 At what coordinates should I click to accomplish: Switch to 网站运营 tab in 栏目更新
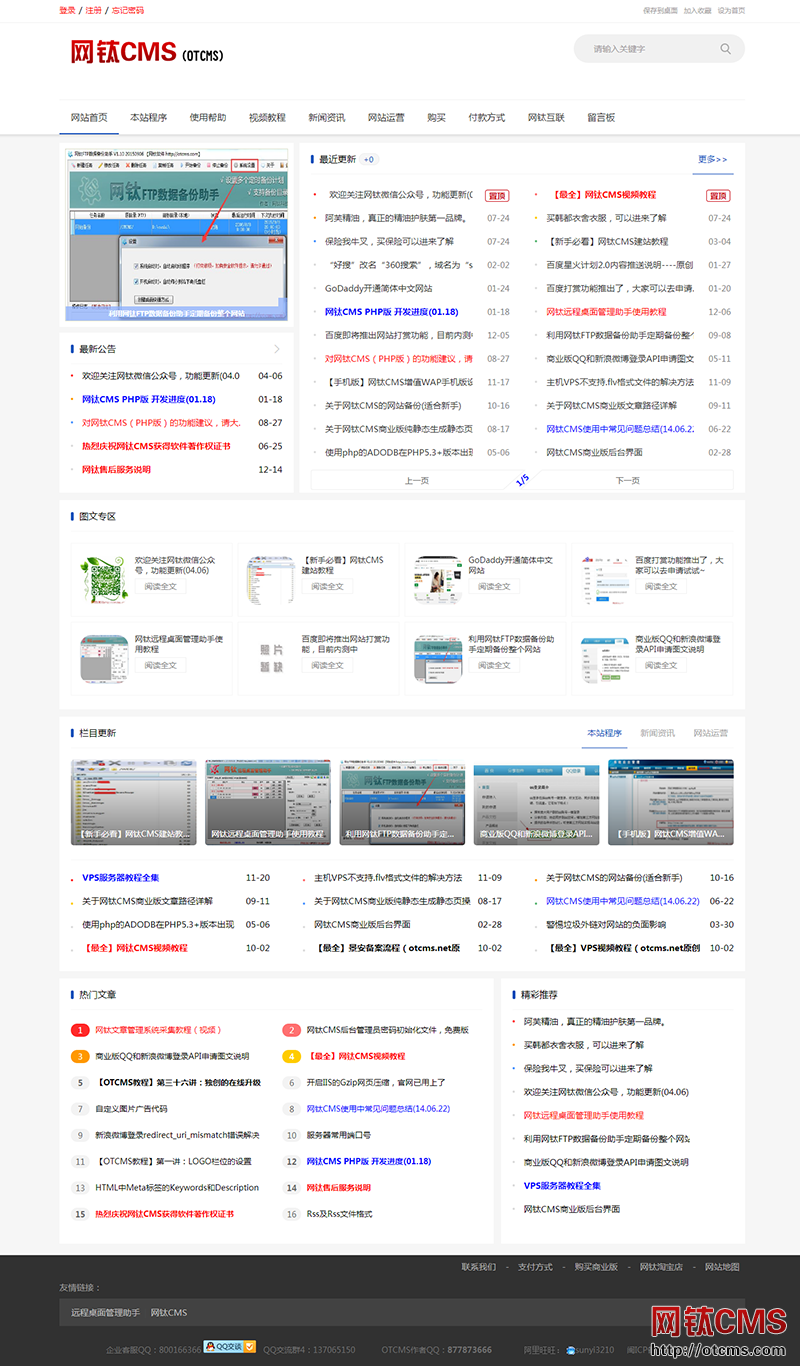pyautogui.click(x=711, y=733)
